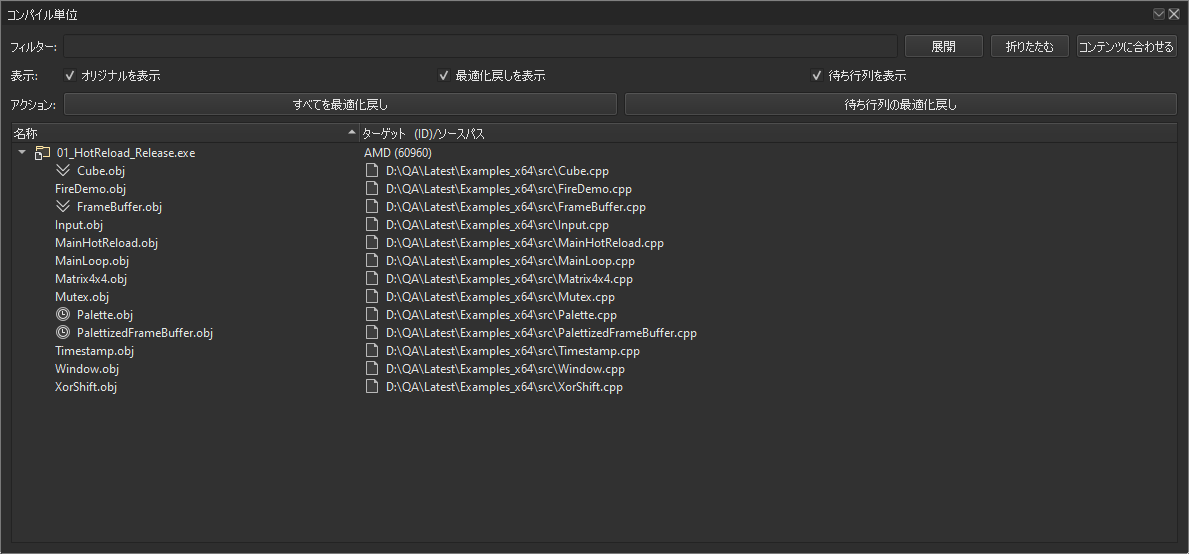Toggle オリジナルを表示 checkbox
1189x554 pixels.
tap(70, 76)
